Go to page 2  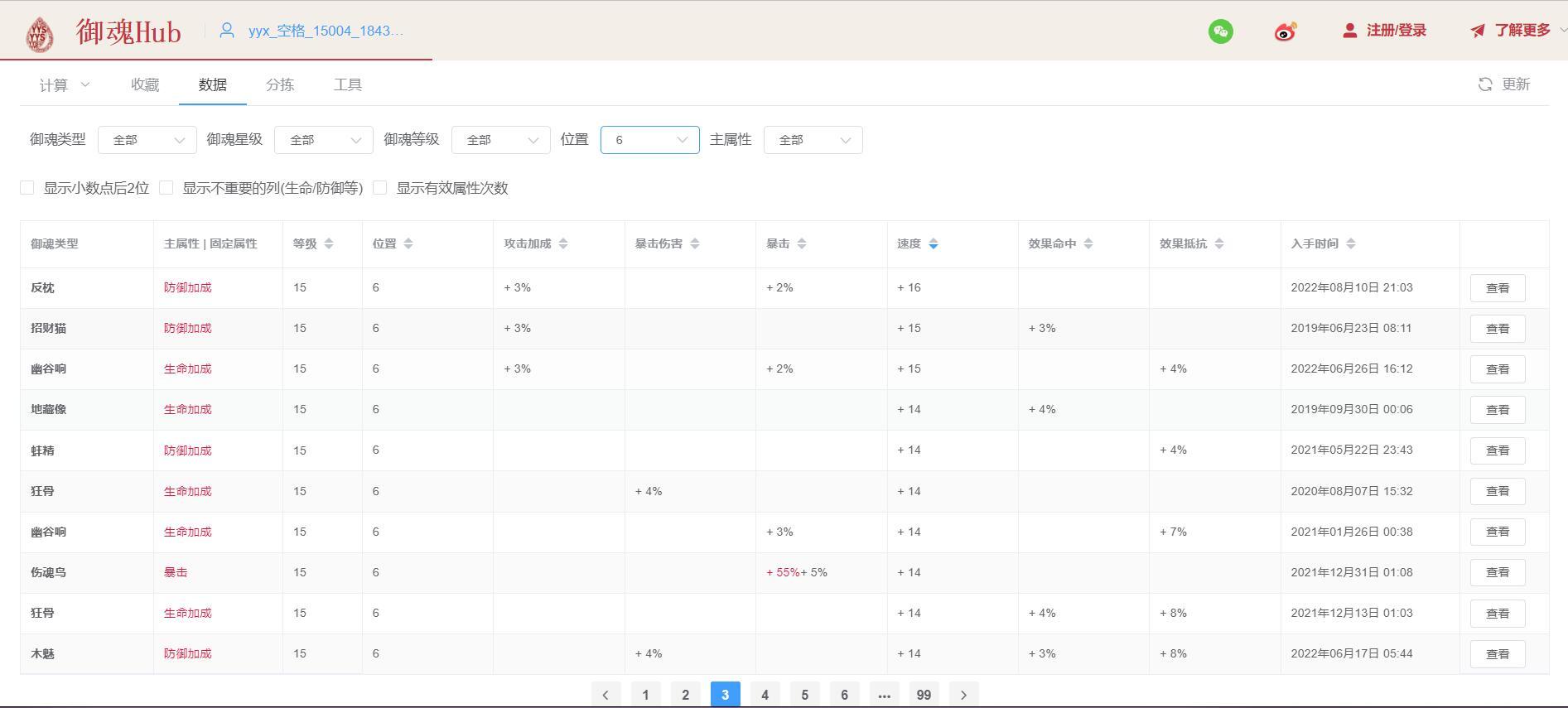(x=685, y=695)
